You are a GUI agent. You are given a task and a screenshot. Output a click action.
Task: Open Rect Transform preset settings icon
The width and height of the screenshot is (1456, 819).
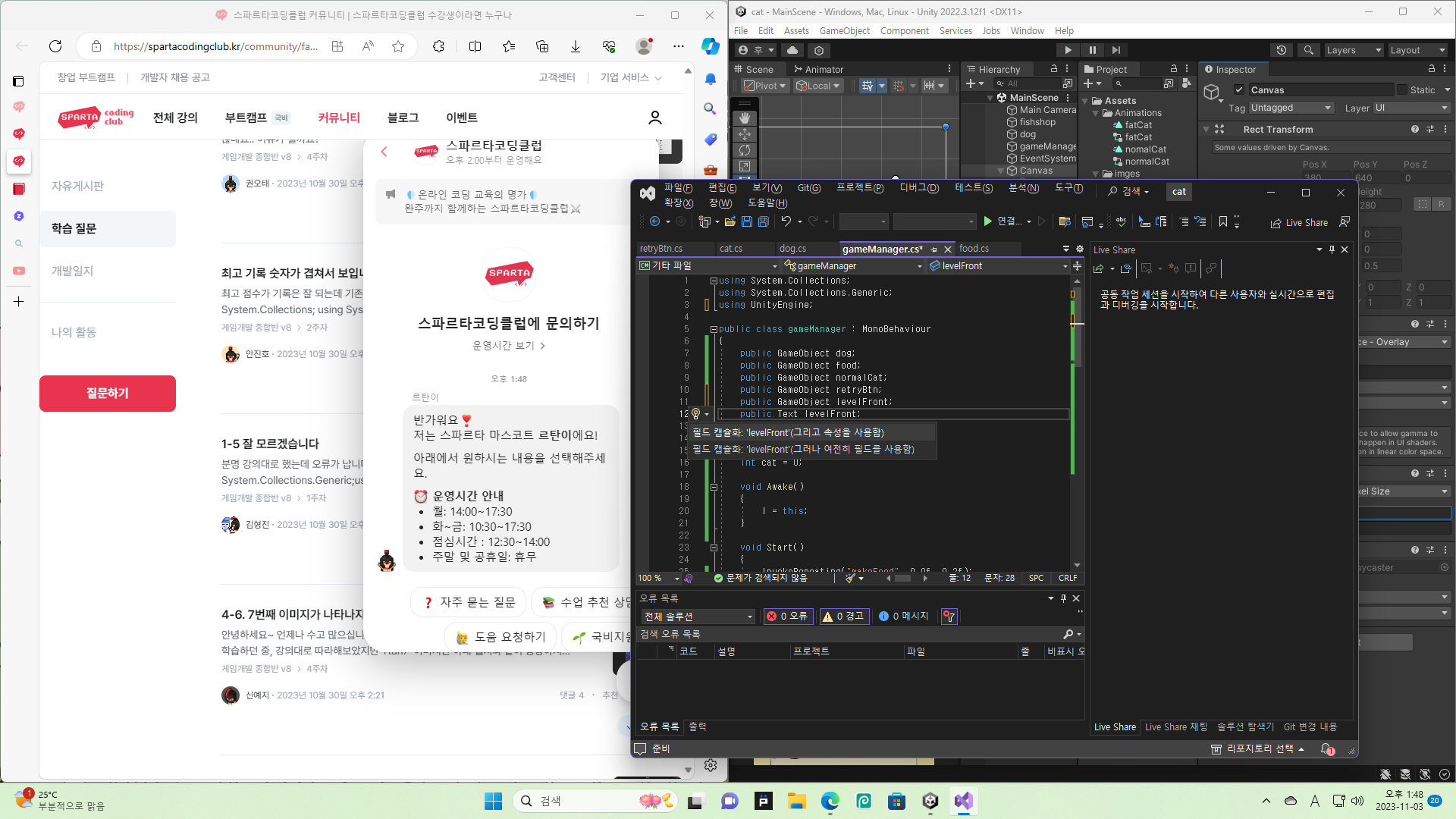[x=1430, y=130]
